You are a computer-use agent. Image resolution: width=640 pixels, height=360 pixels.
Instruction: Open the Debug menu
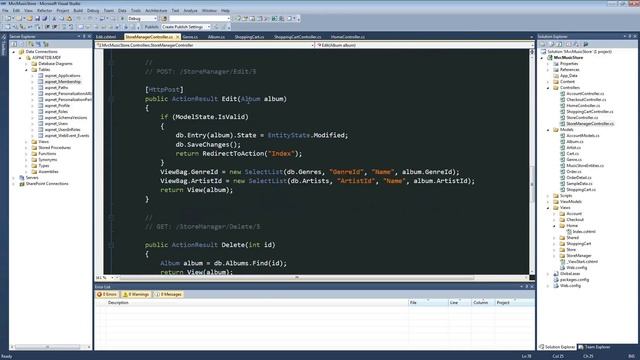[x=93, y=11]
